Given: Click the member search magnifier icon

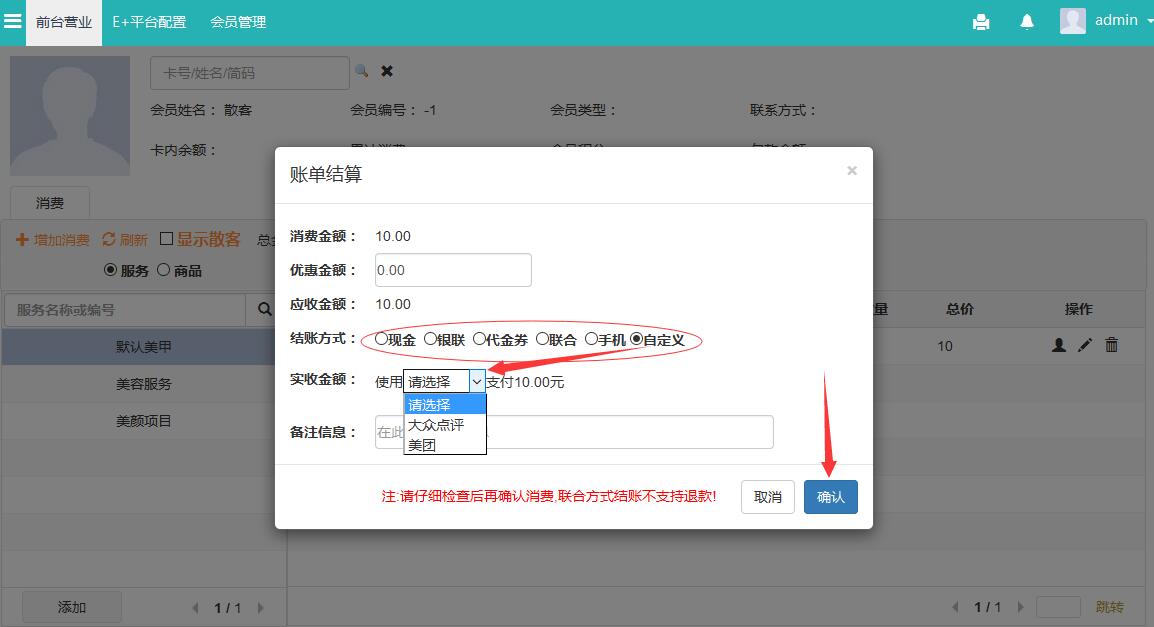Looking at the screenshot, I should (362, 72).
